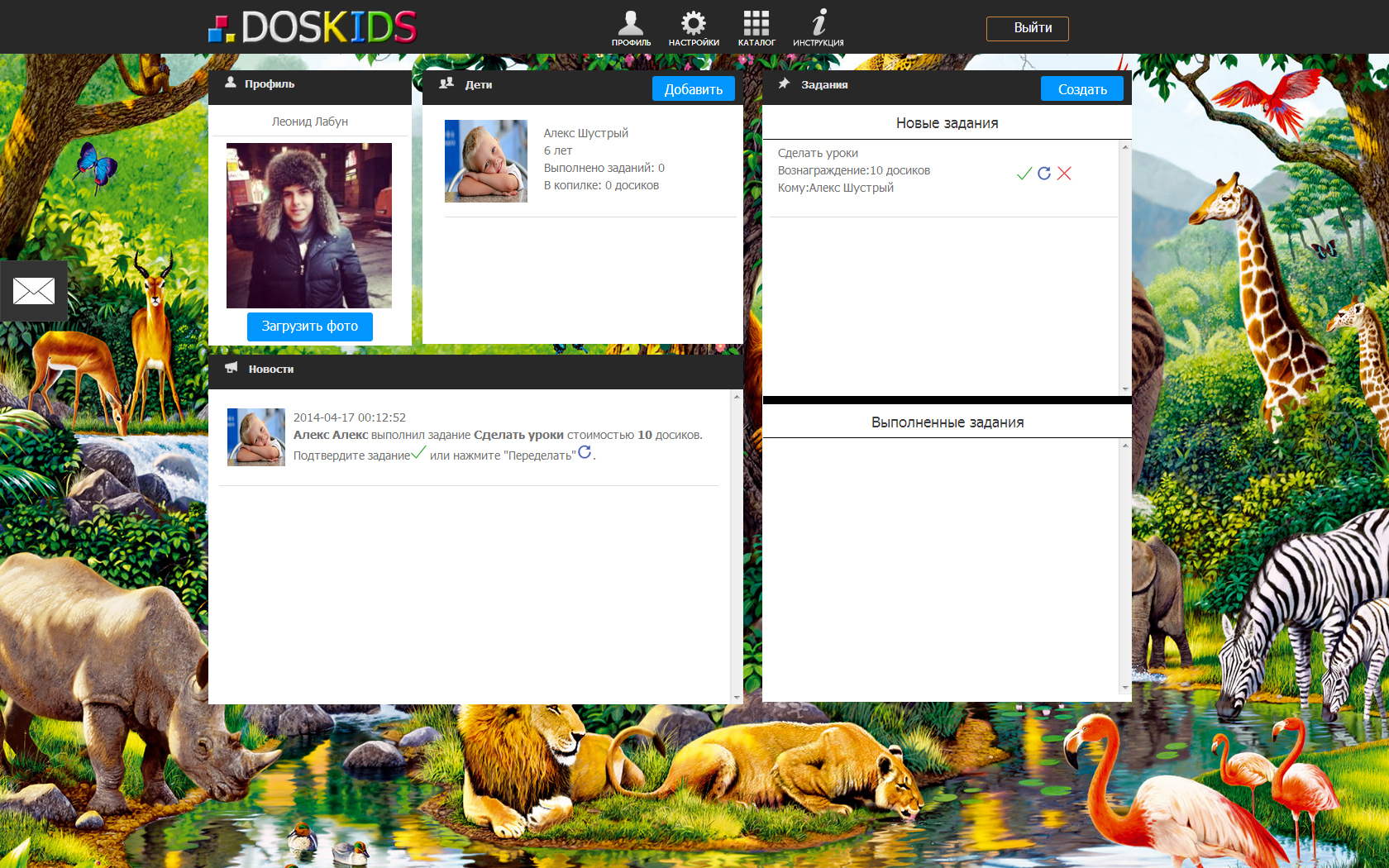
Task: Click the Новые задания scrollbar down arrow
Action: [1125, 389]
